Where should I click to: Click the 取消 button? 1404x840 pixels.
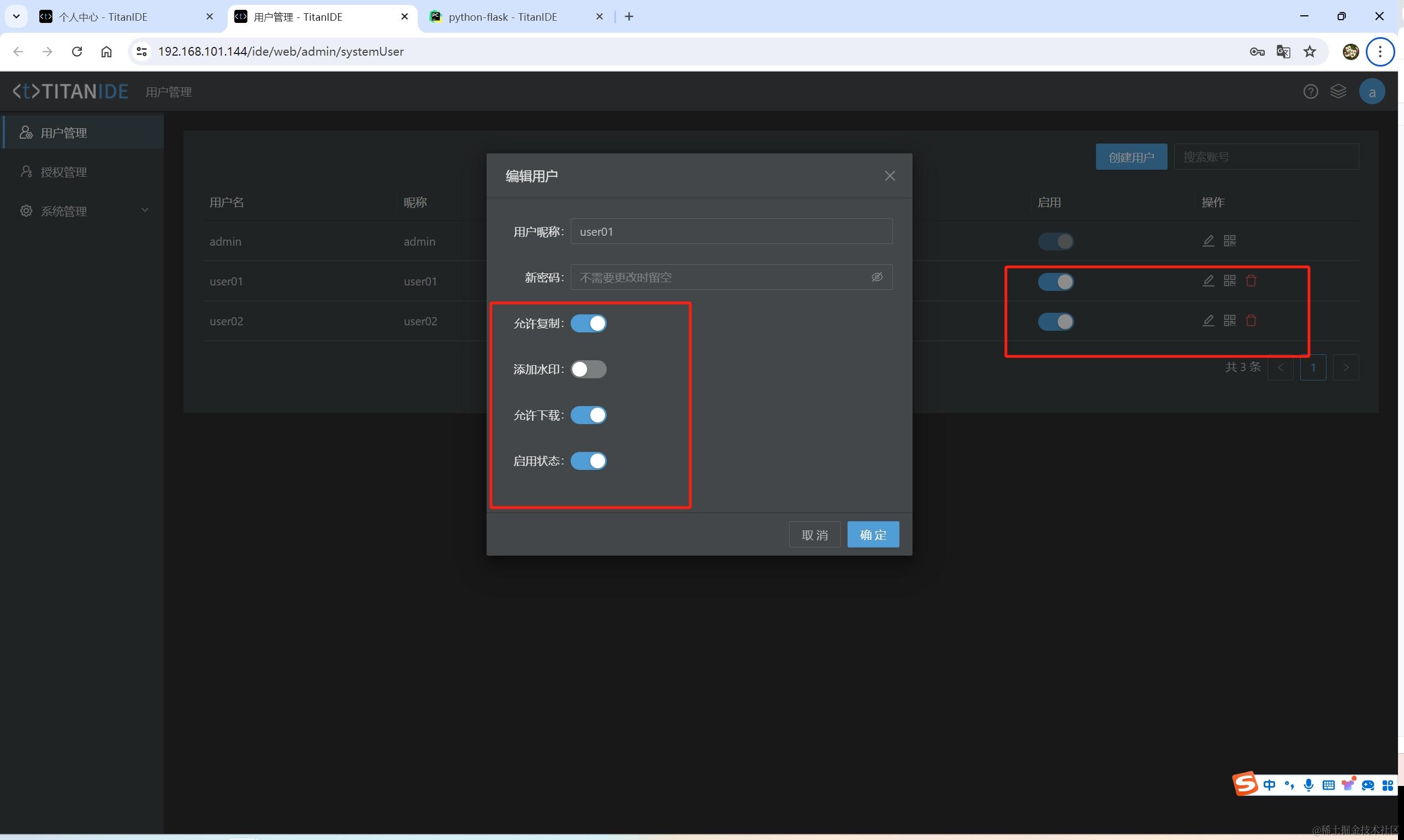click(x=814, y=534)
